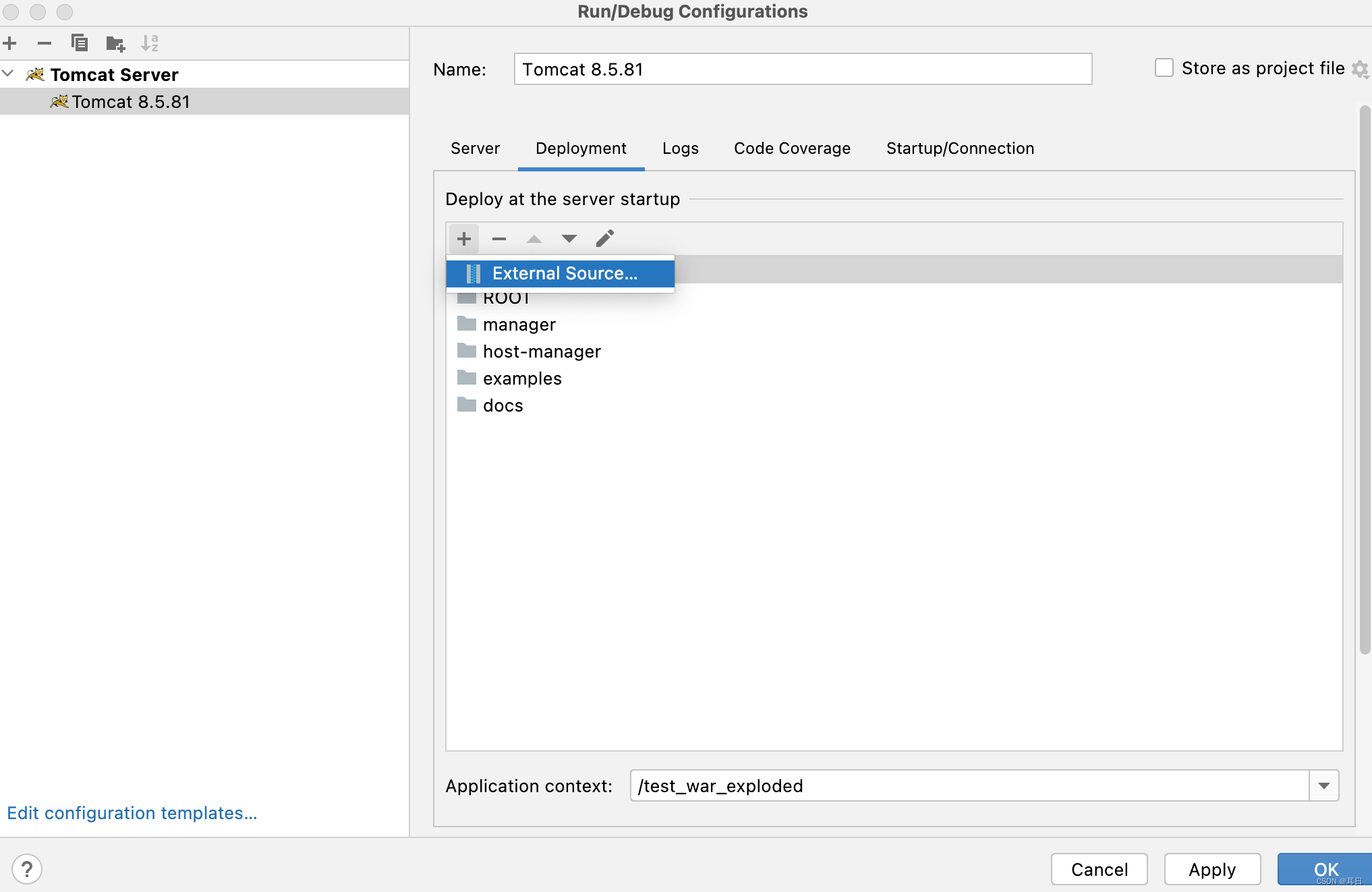Click the remove deployment icon
1372x892 pixels.
pyautogui.click(x=498, y=238)
